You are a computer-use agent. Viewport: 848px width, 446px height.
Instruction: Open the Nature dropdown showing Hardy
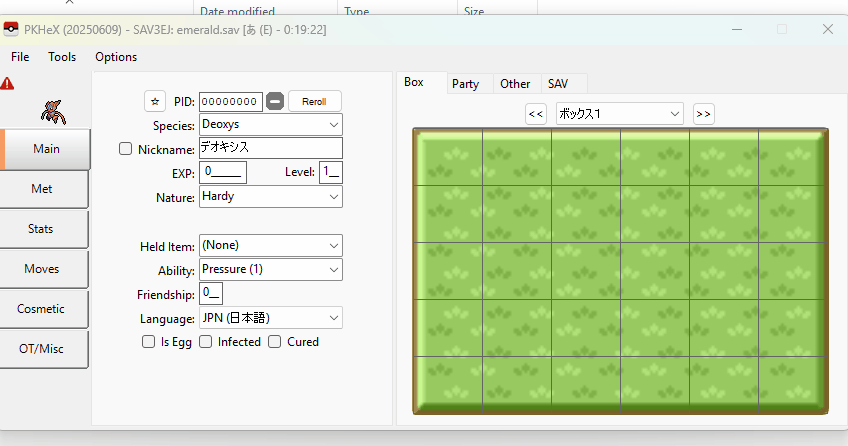pyautogui.click(x=270, y=196)
